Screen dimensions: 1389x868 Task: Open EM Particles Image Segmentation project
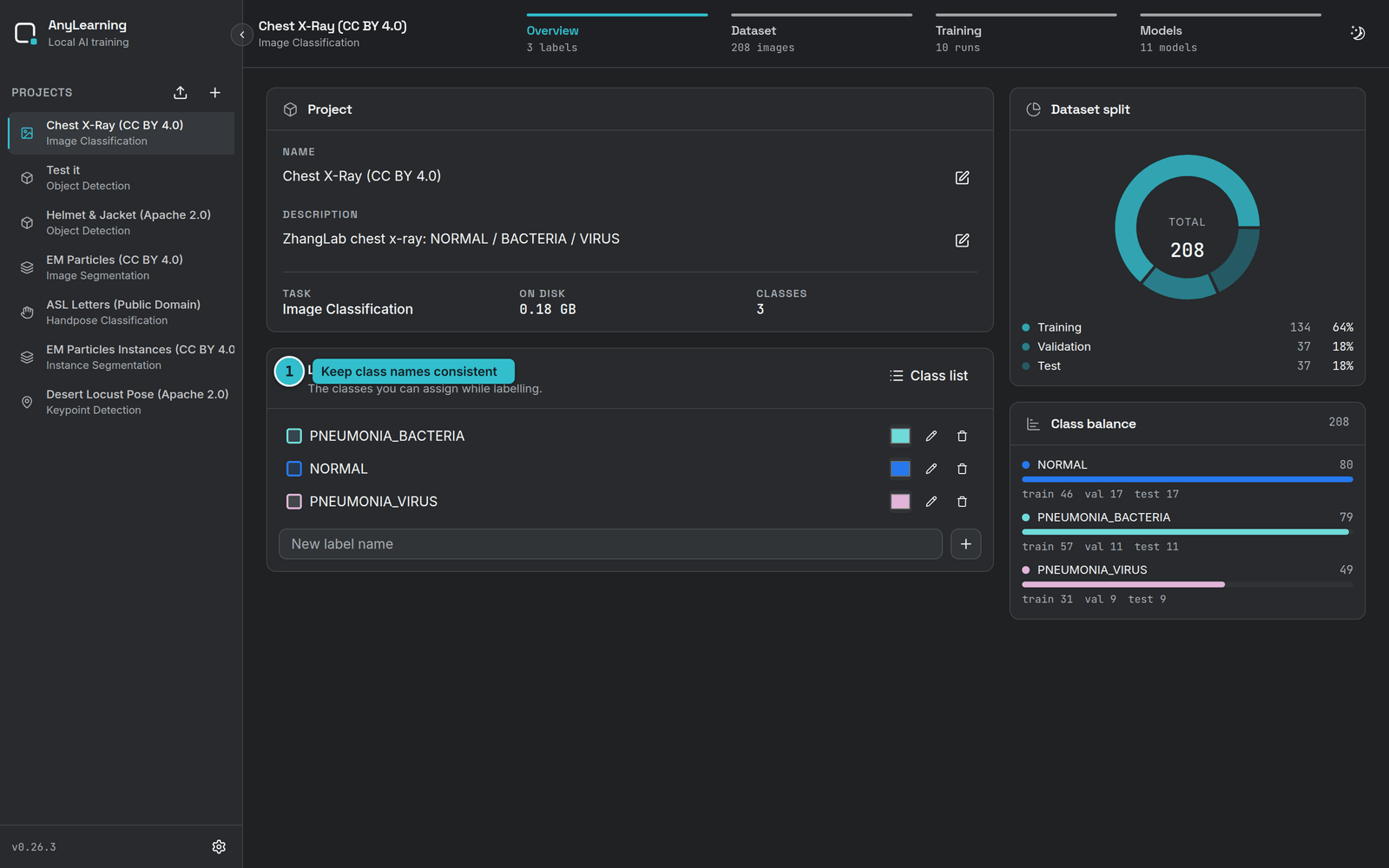122,267
